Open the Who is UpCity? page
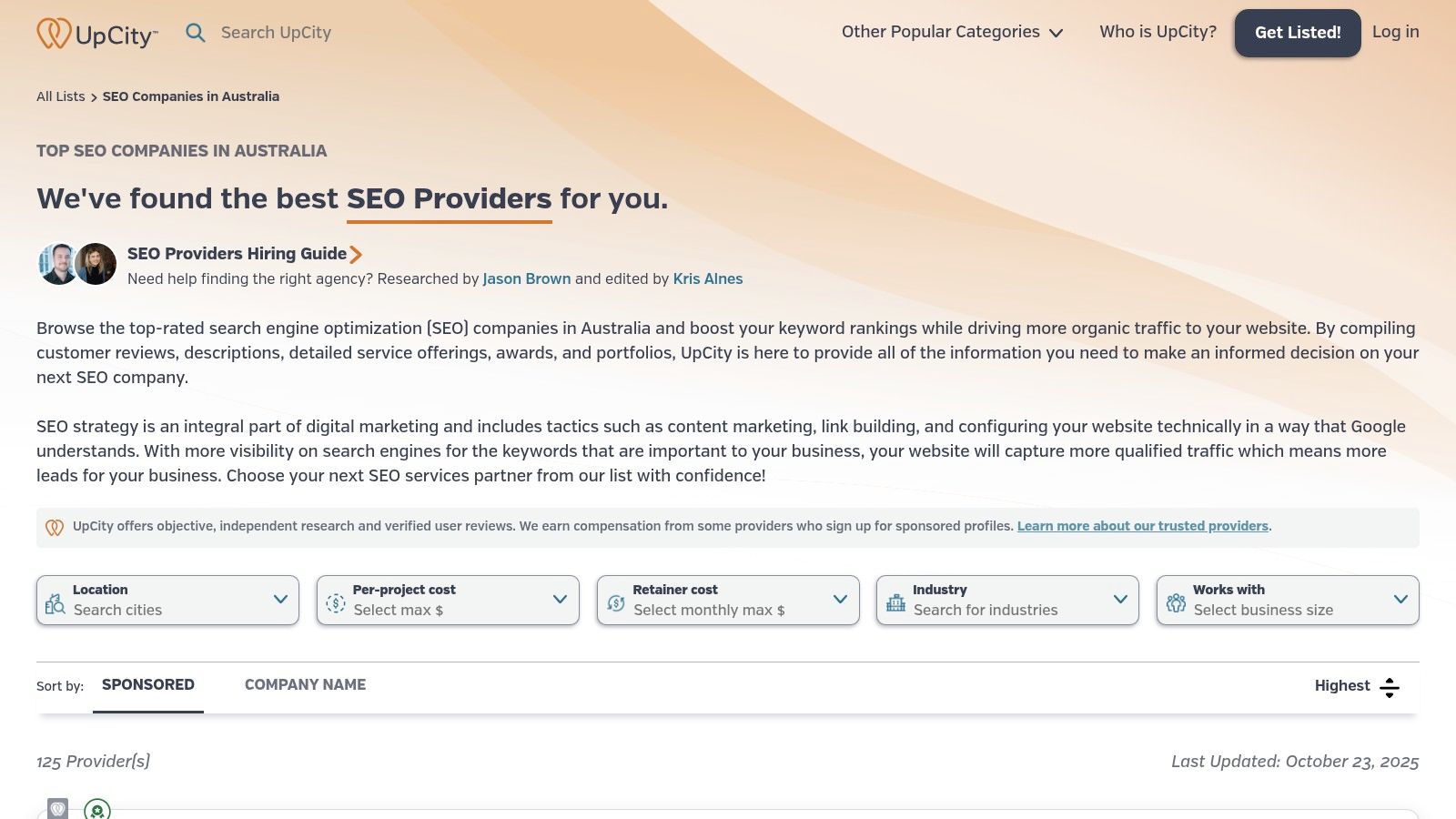Image resolution: width=1456 pixels, height=819 pixels. 1158,33
